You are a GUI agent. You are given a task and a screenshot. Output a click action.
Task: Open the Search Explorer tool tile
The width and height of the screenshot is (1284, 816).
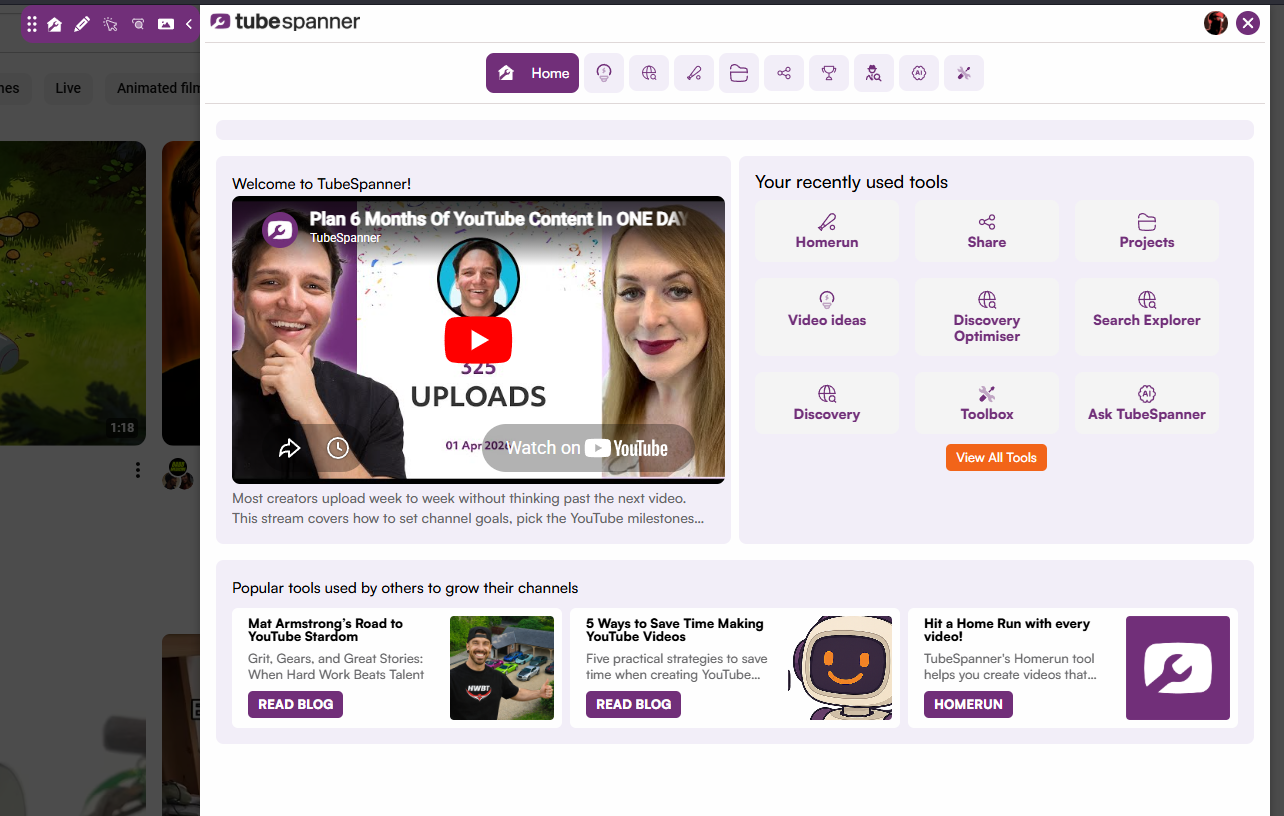pos(1147,317)
